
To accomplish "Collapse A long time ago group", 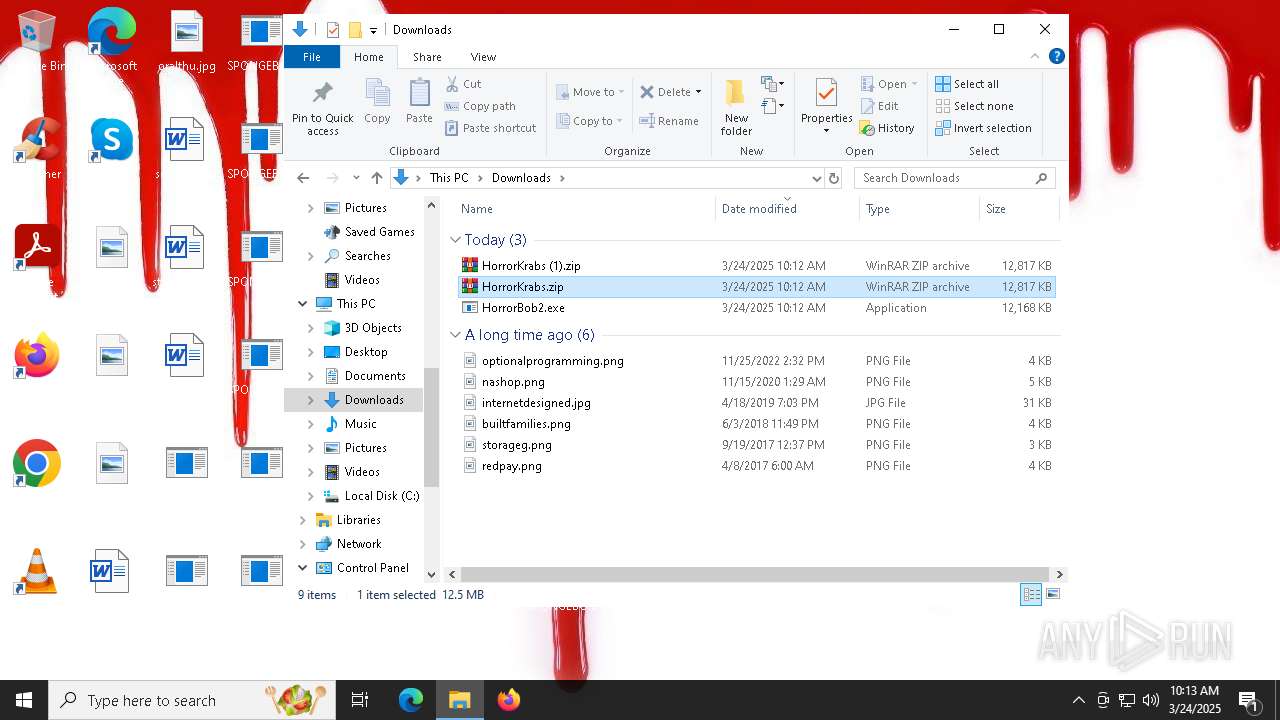I will pyautogui.click(x=456, y=335).
